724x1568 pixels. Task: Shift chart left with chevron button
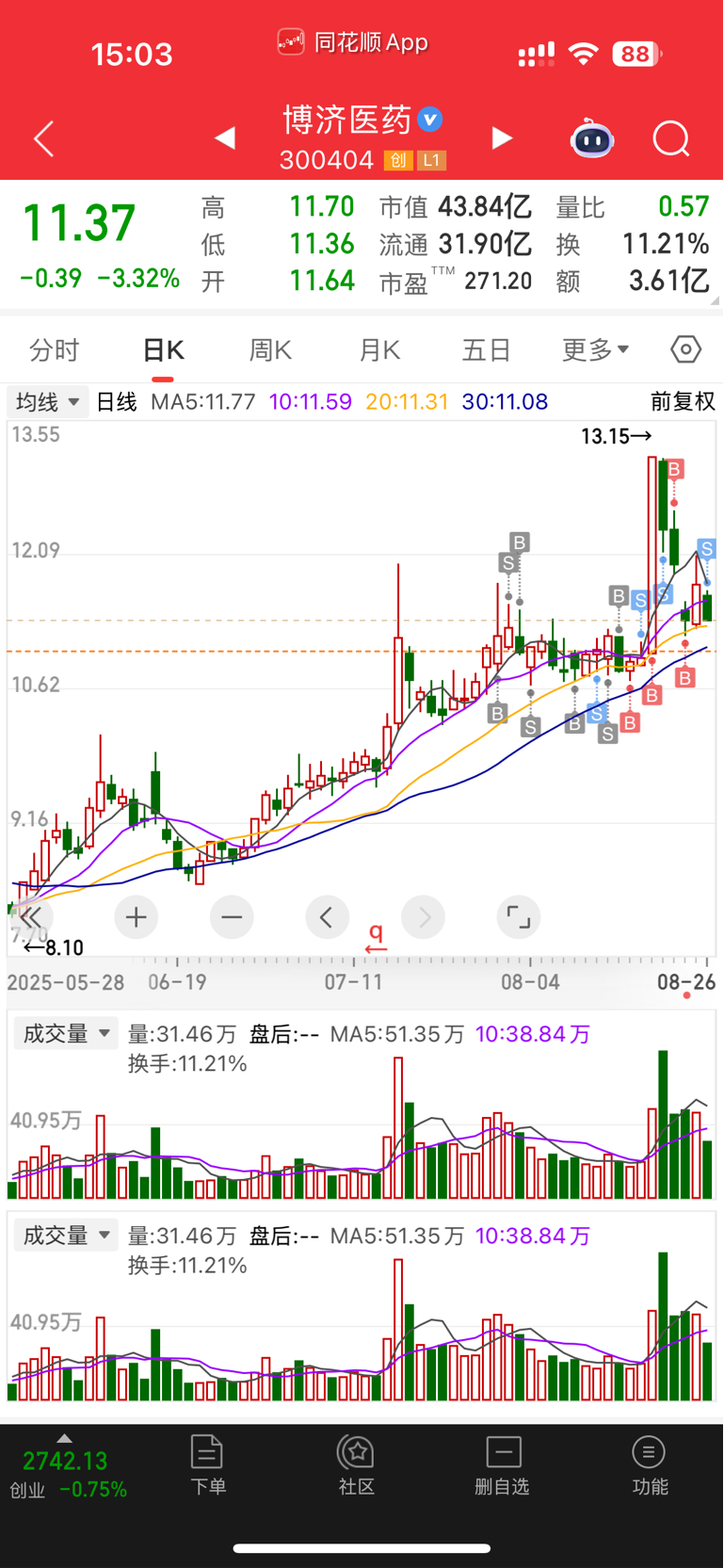tap(327, 917)
